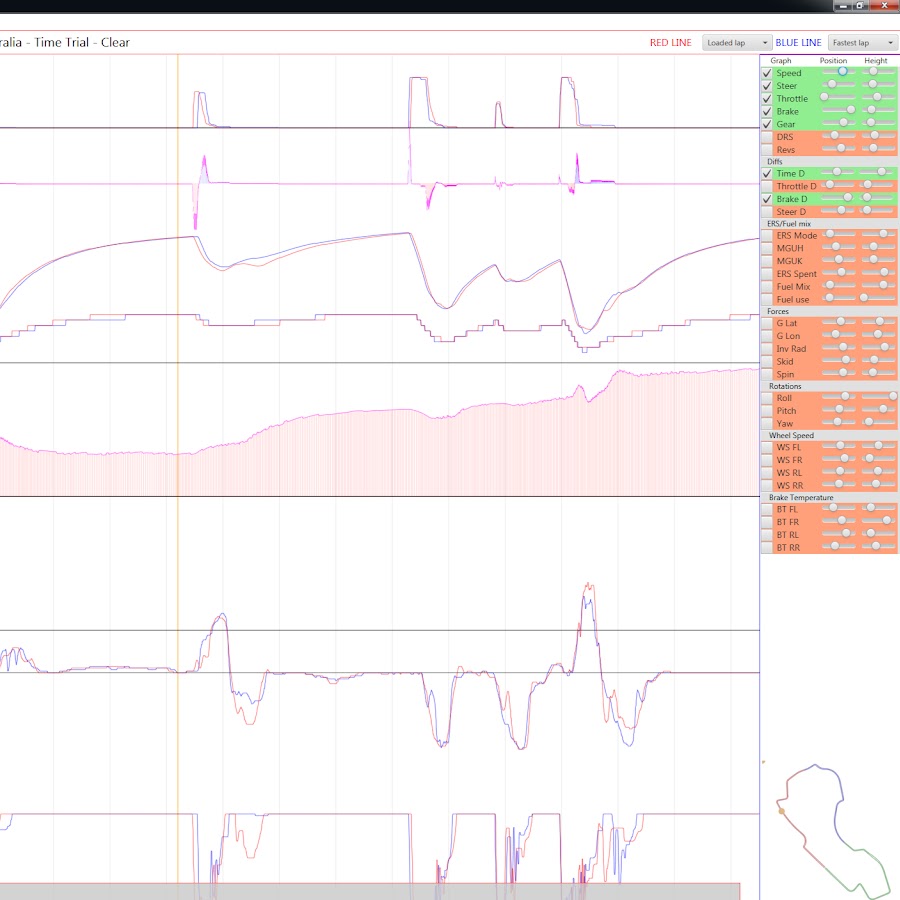The image size is (900, 900).
Task: Click the Brake position slider
Action: click(839, 110)
